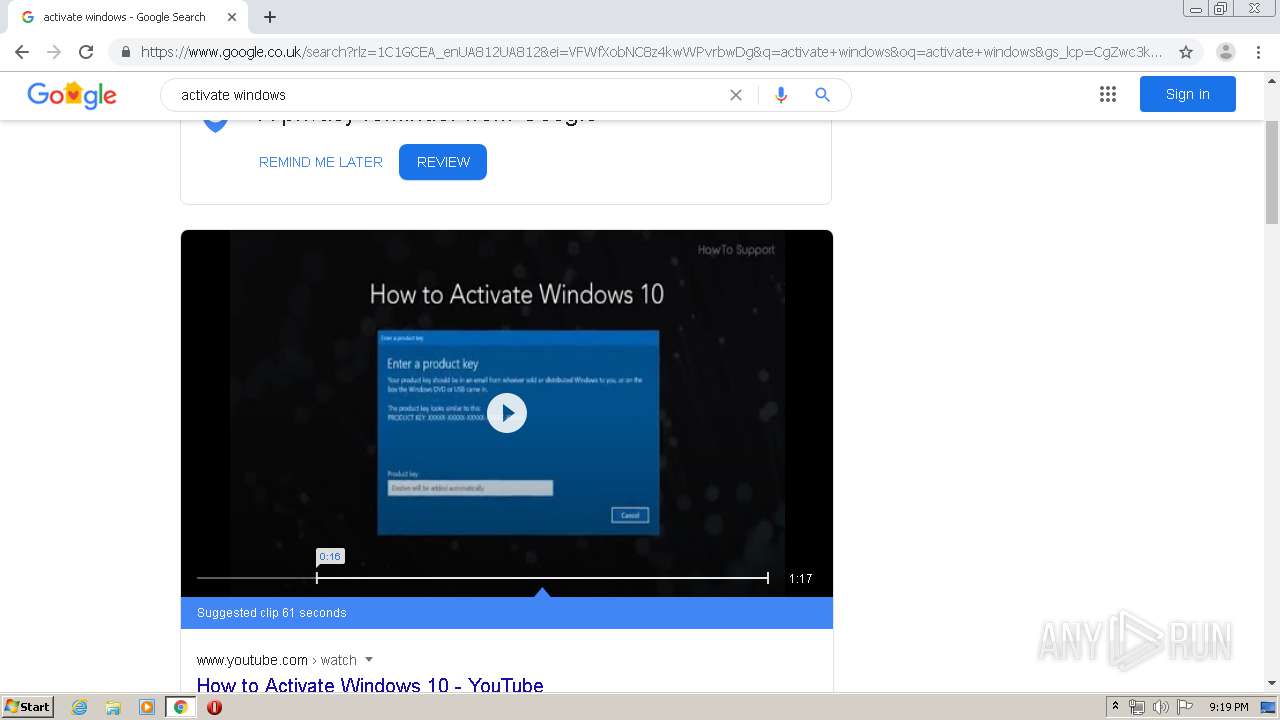Click the video timeline end marker
This screenshot has height=720, width=1280.
(x=767, y=577)
